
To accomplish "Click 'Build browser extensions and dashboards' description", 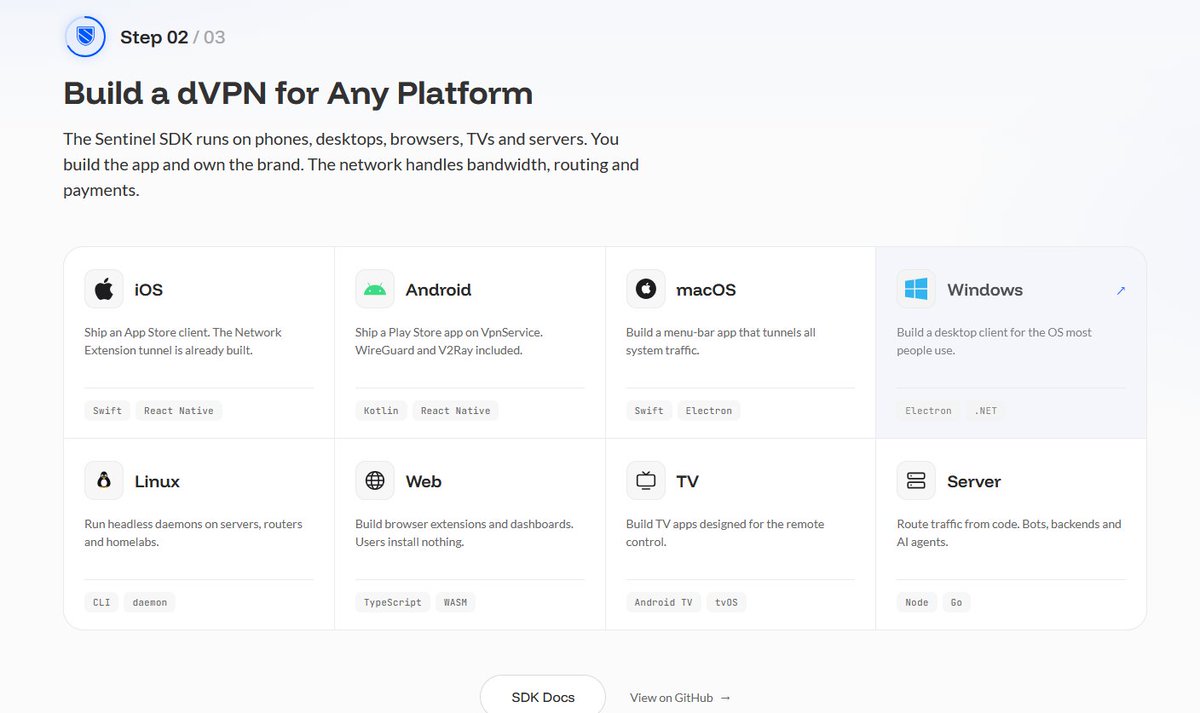I will pos(464,533).
